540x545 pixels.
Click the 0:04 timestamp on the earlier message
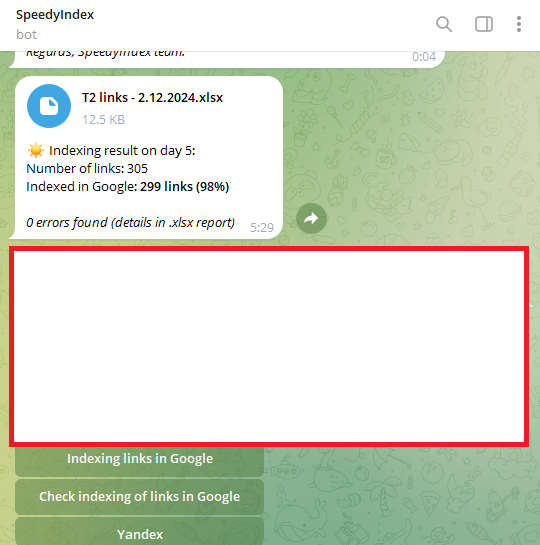(x=424, y=57)
